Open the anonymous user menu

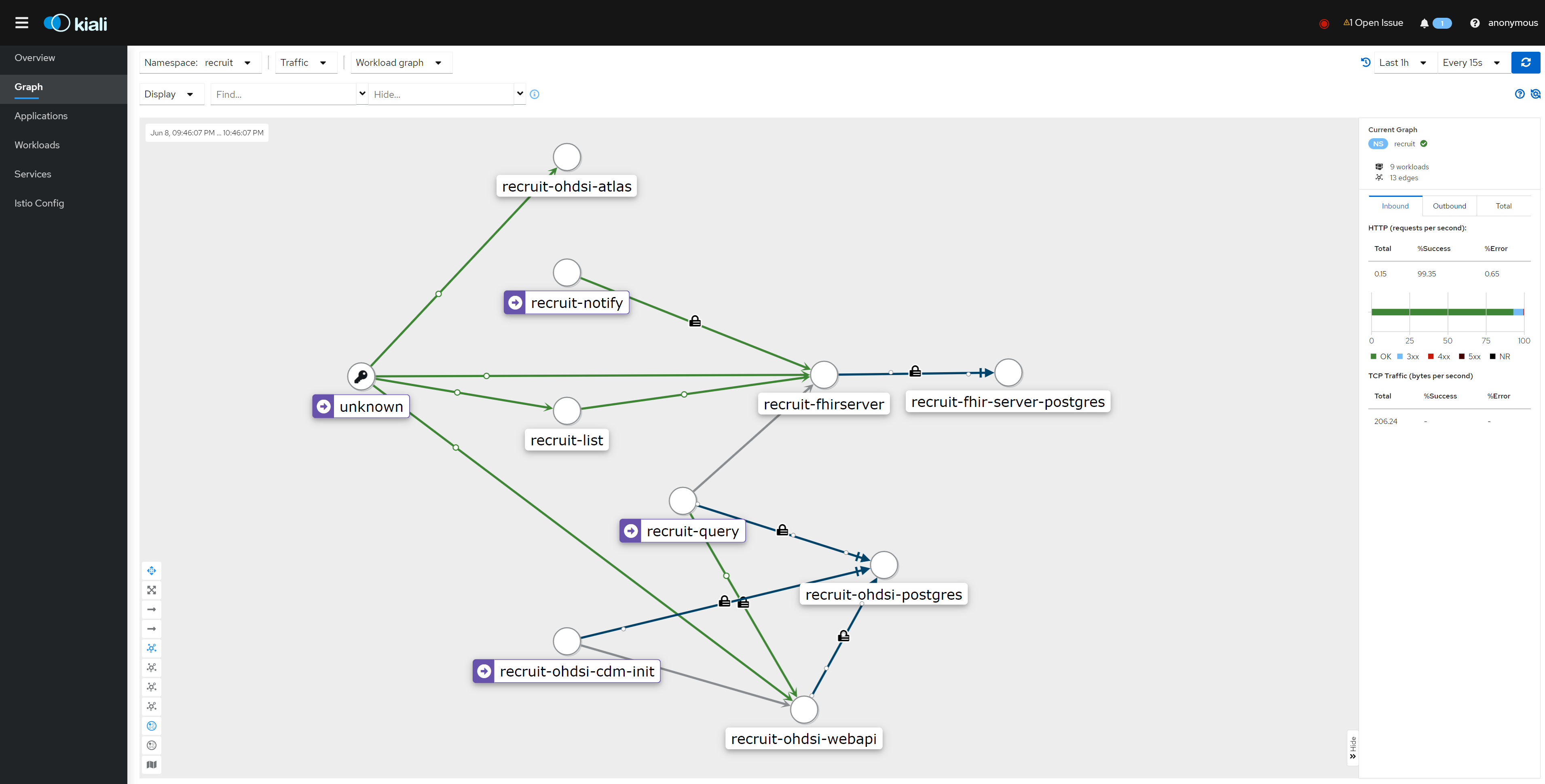[1512, 23]
